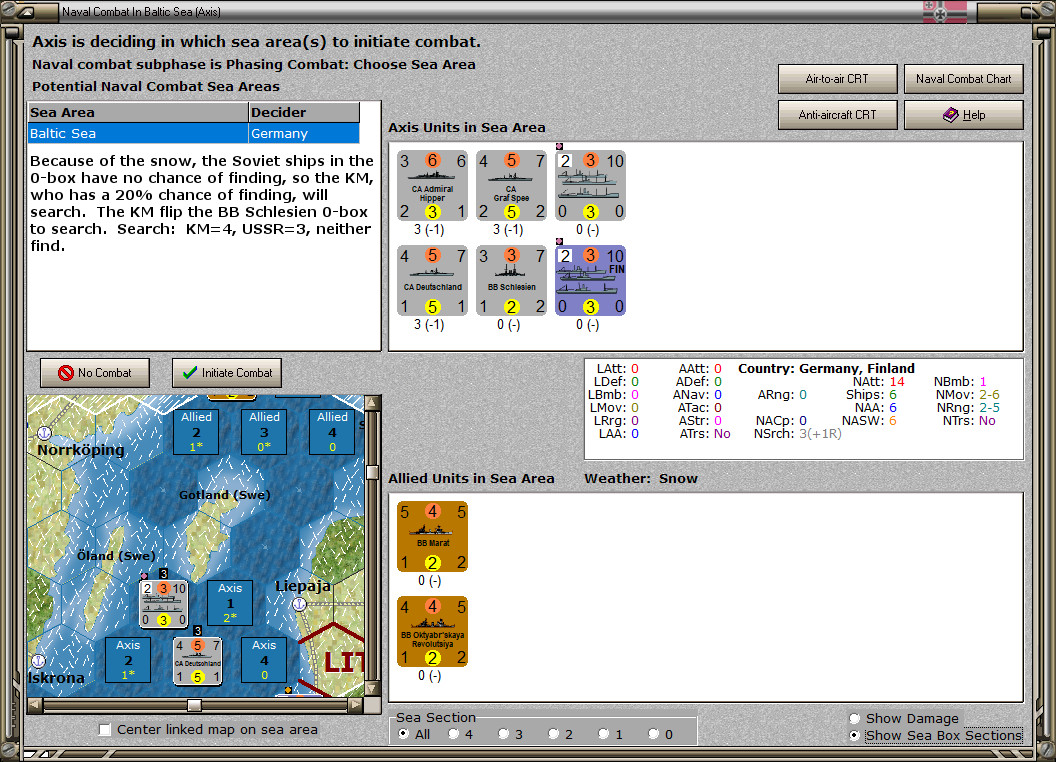Click the Axis 2 sea box on map
The width and height of the screenshot is (1056, 762).
(x=128, y=660)
